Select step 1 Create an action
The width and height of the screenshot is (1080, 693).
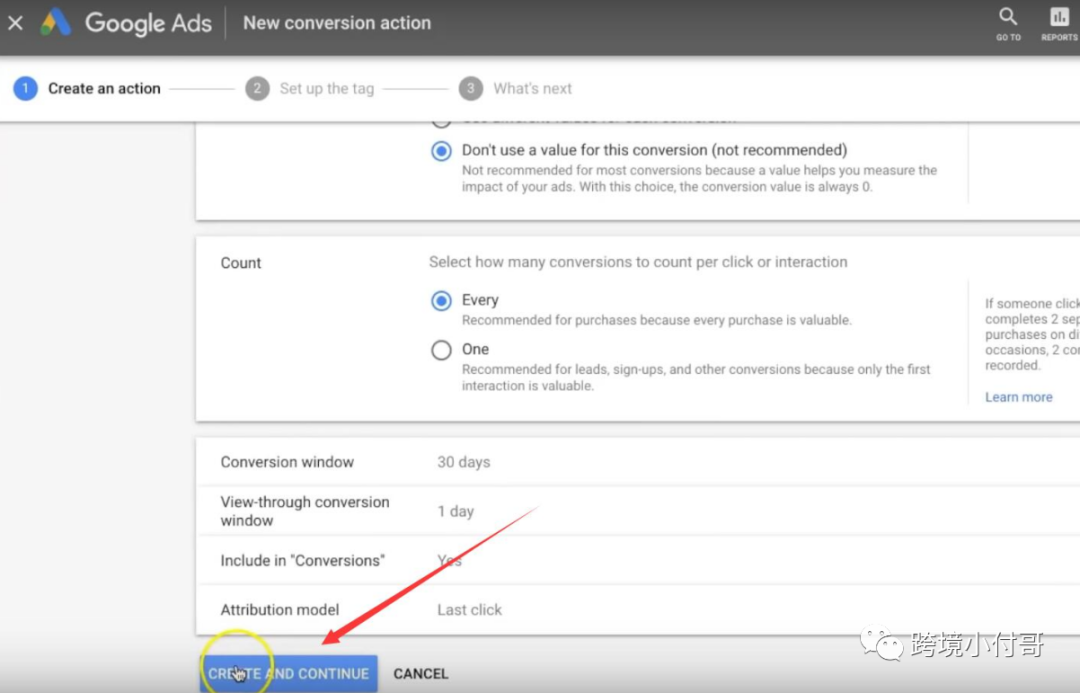(87, 88)
